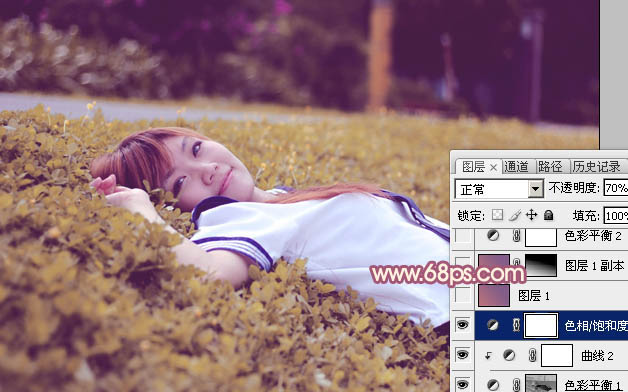Select the 色彩平衡 1 mask thumbnail

pyautogui.click(x=541, y=383)
